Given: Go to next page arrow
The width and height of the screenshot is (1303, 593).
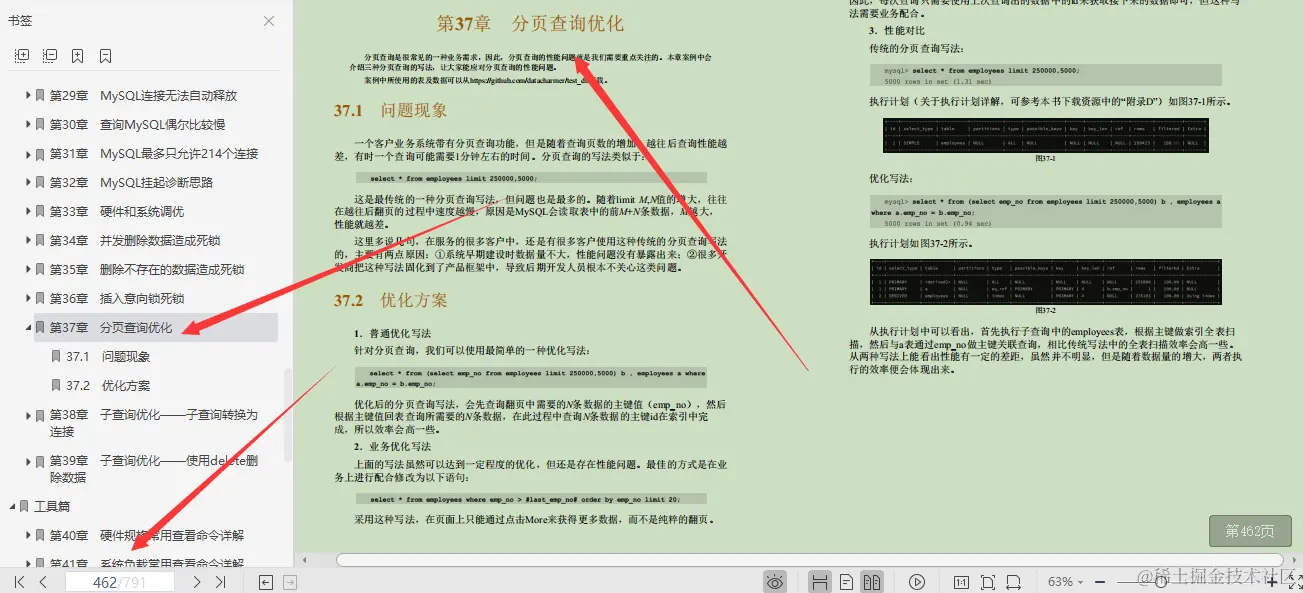Looking at the screenshot, I should 197,581.
